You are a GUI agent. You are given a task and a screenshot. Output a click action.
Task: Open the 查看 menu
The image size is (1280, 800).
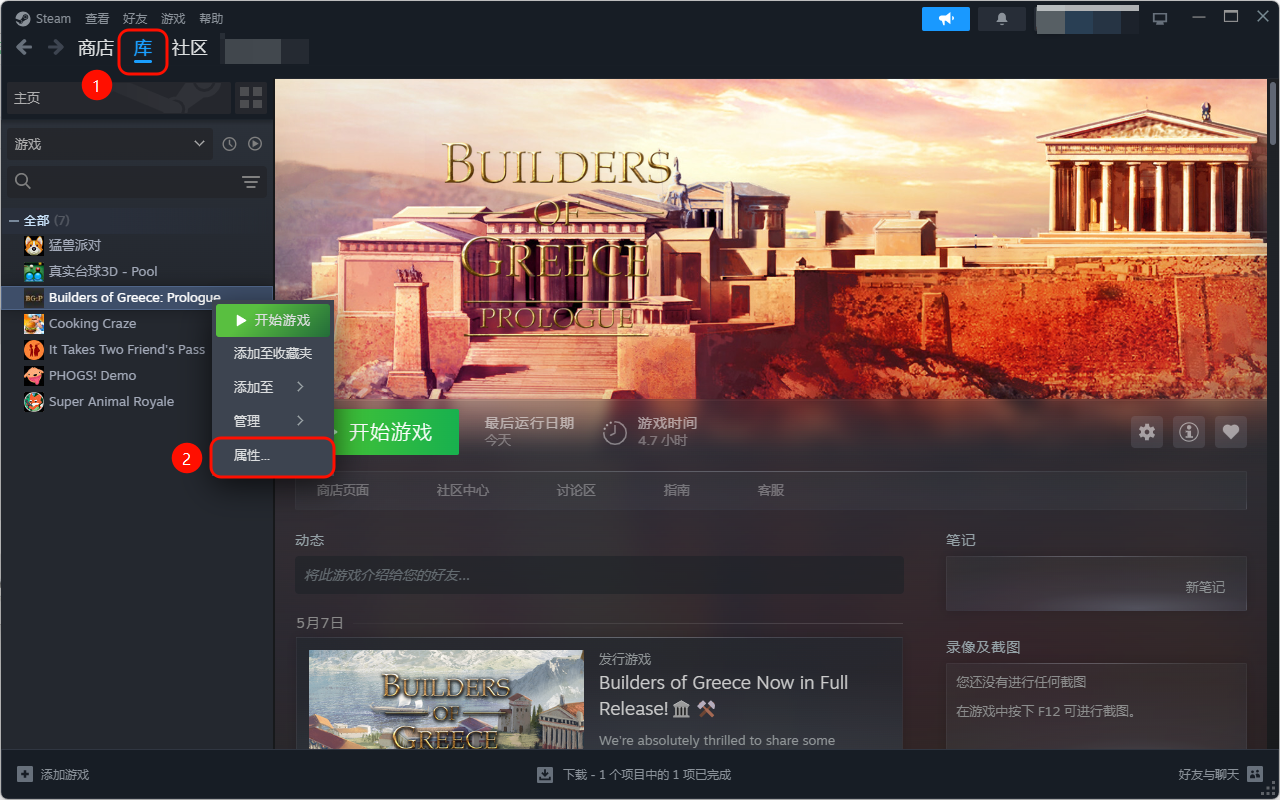click(x=97, y=18)
